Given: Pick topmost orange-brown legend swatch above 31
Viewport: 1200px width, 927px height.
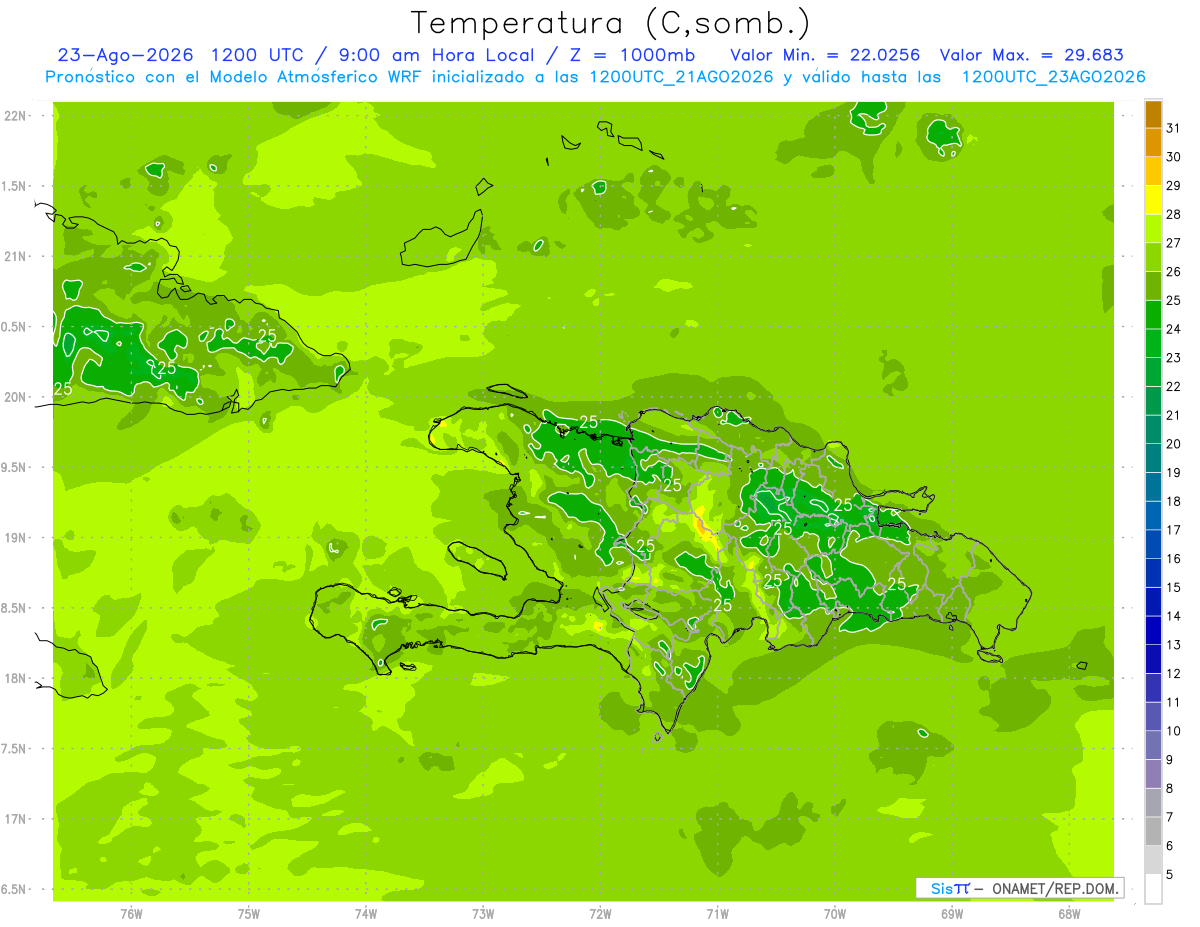Looking at the screenshot, I should (x=1153, y=114).
